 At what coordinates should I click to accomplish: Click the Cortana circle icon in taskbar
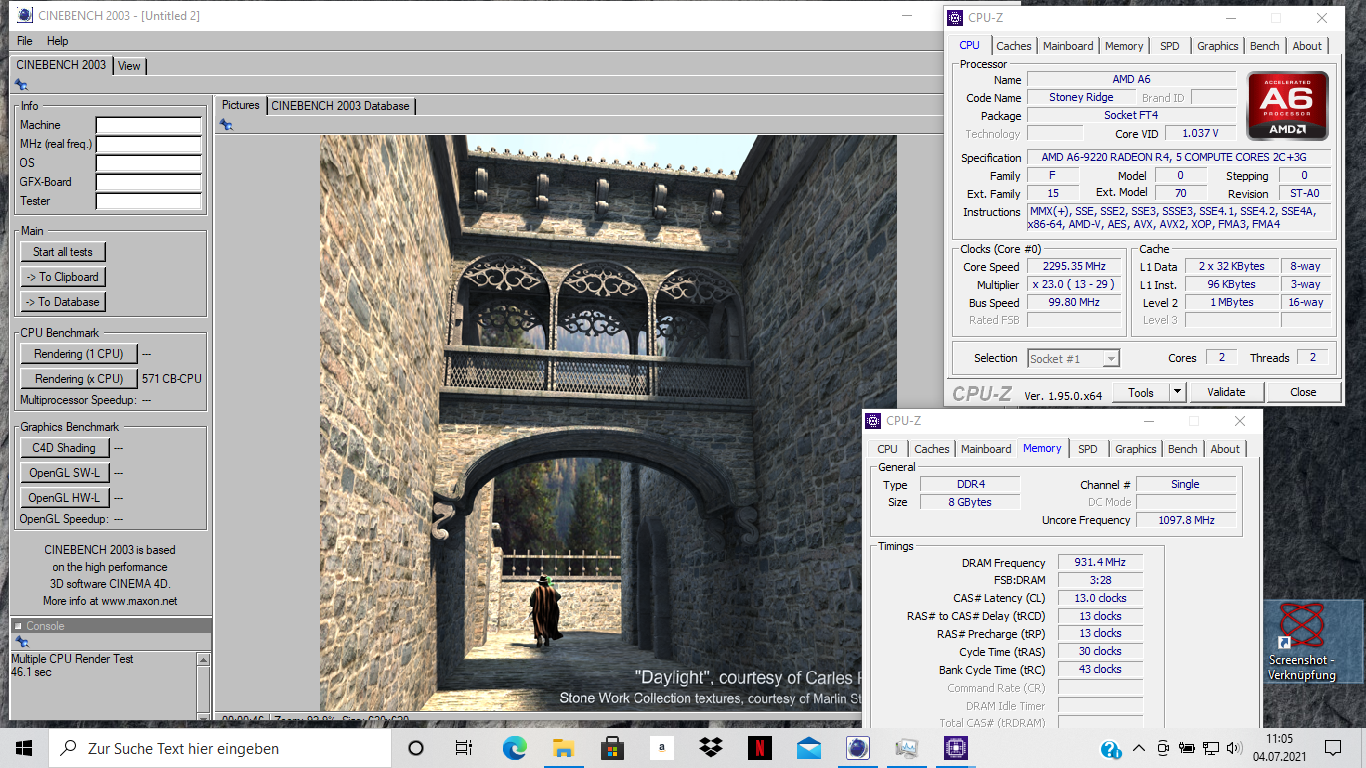[416, 748]
